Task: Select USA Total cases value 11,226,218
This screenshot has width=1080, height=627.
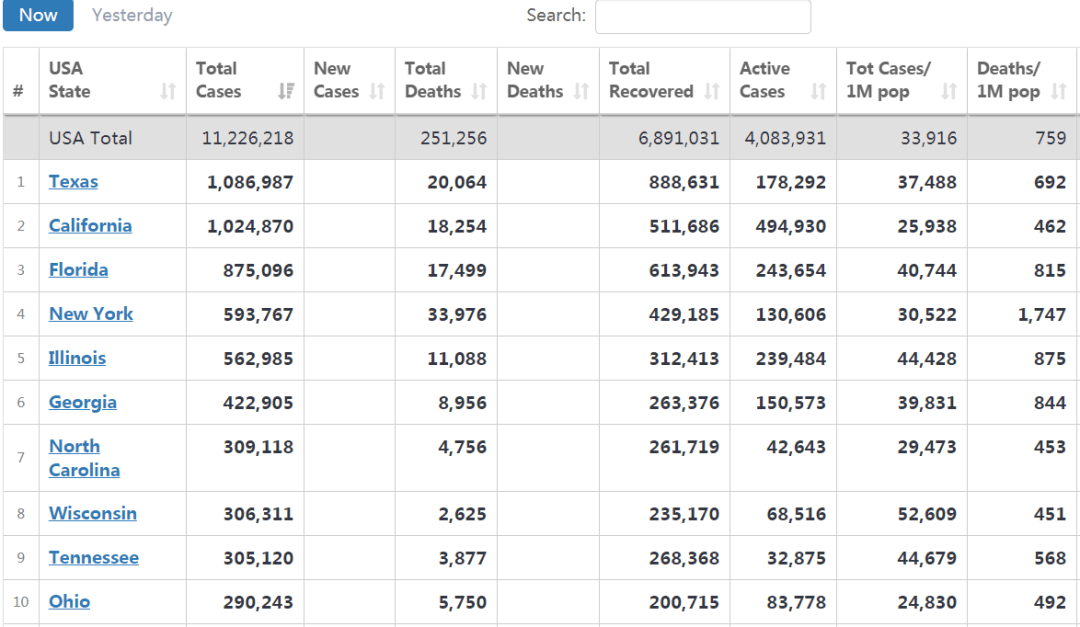Action: (248, 138)
